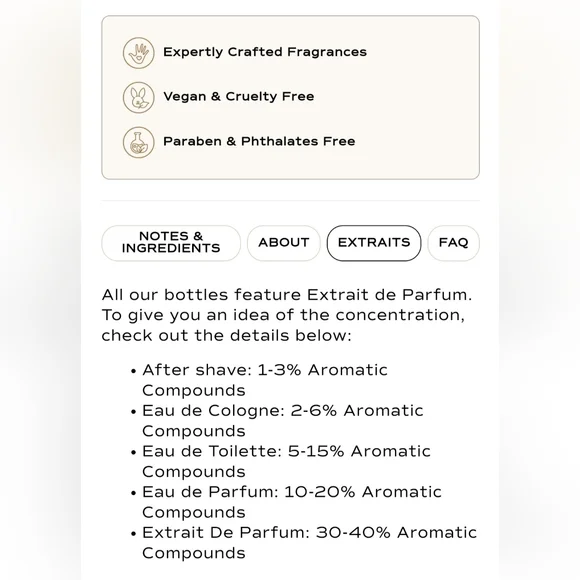Viewport: 580px width, 580px height.
Task: Click the After shave concentration bullet
Action: [264, 380]
